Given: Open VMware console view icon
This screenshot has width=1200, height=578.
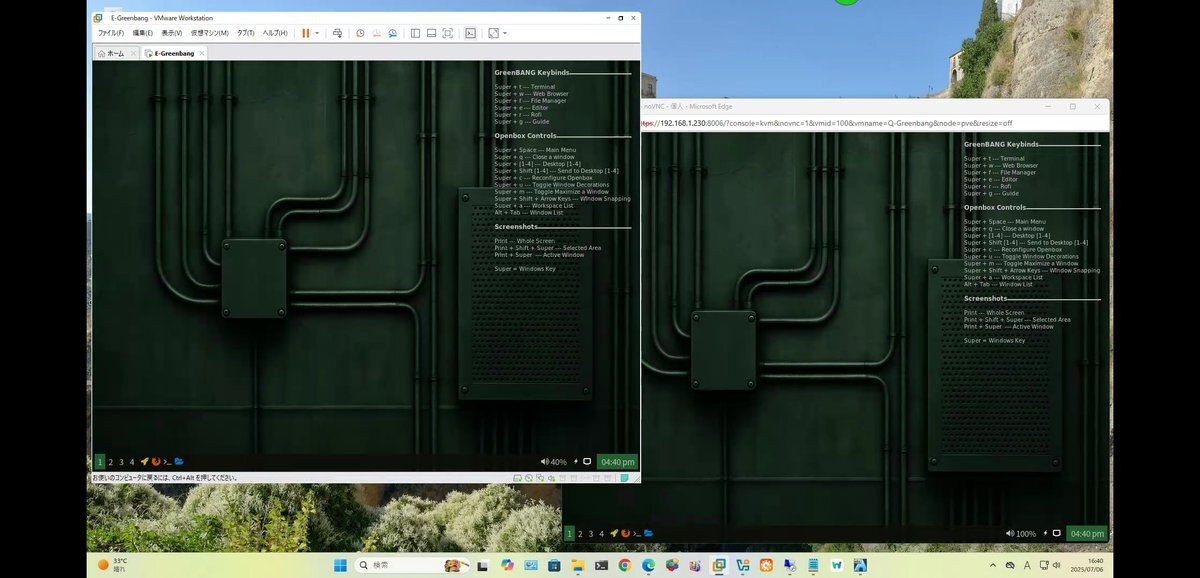Looking at the screenshot, I should pyautogui.click(x=470, y=33).
